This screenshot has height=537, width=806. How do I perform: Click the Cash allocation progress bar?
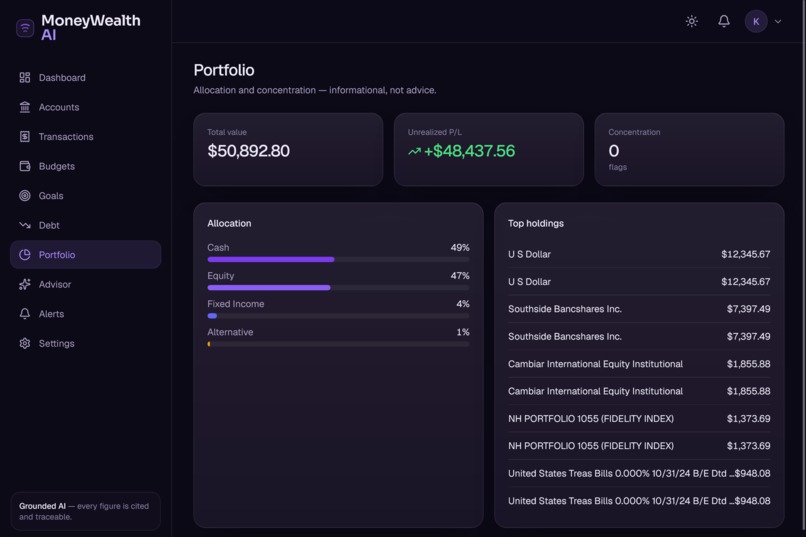[x=338, y=260]
